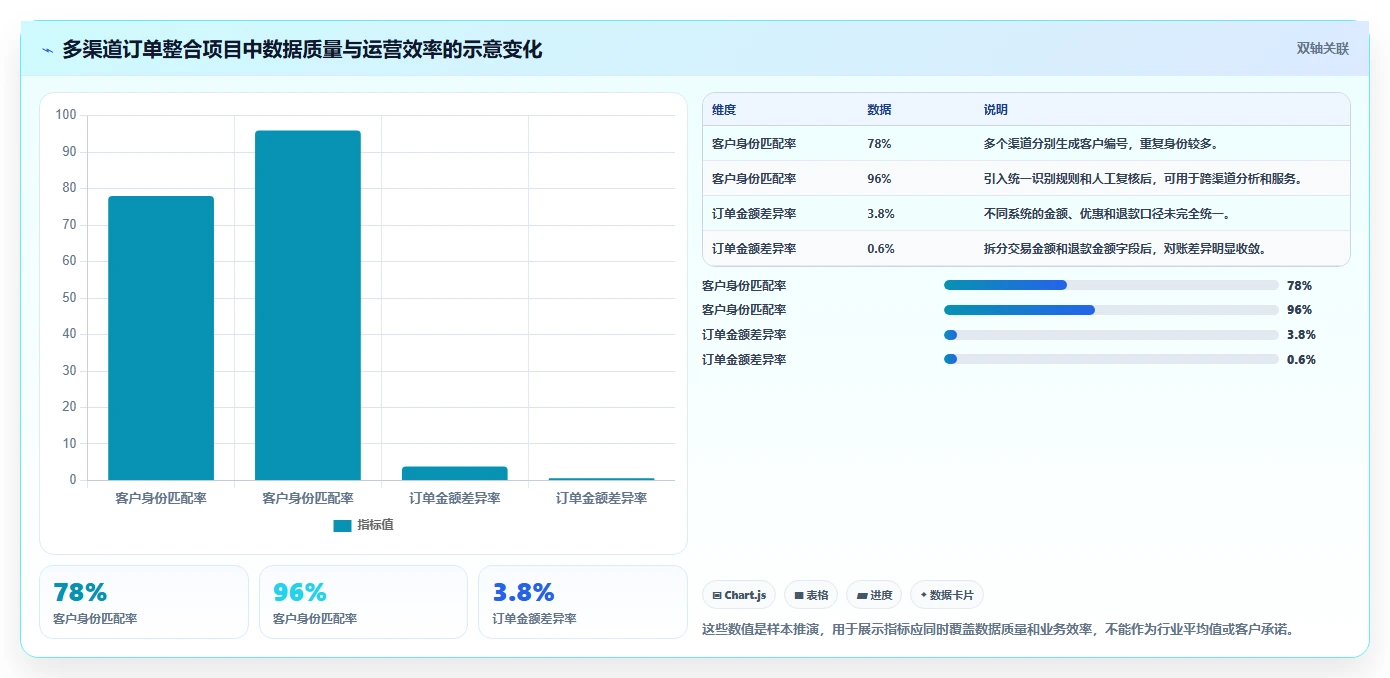This screenshot has width=1390, height=678.
Task: Open the 3.8% 订单金额差异率 data card
Action: coord(583,602)
